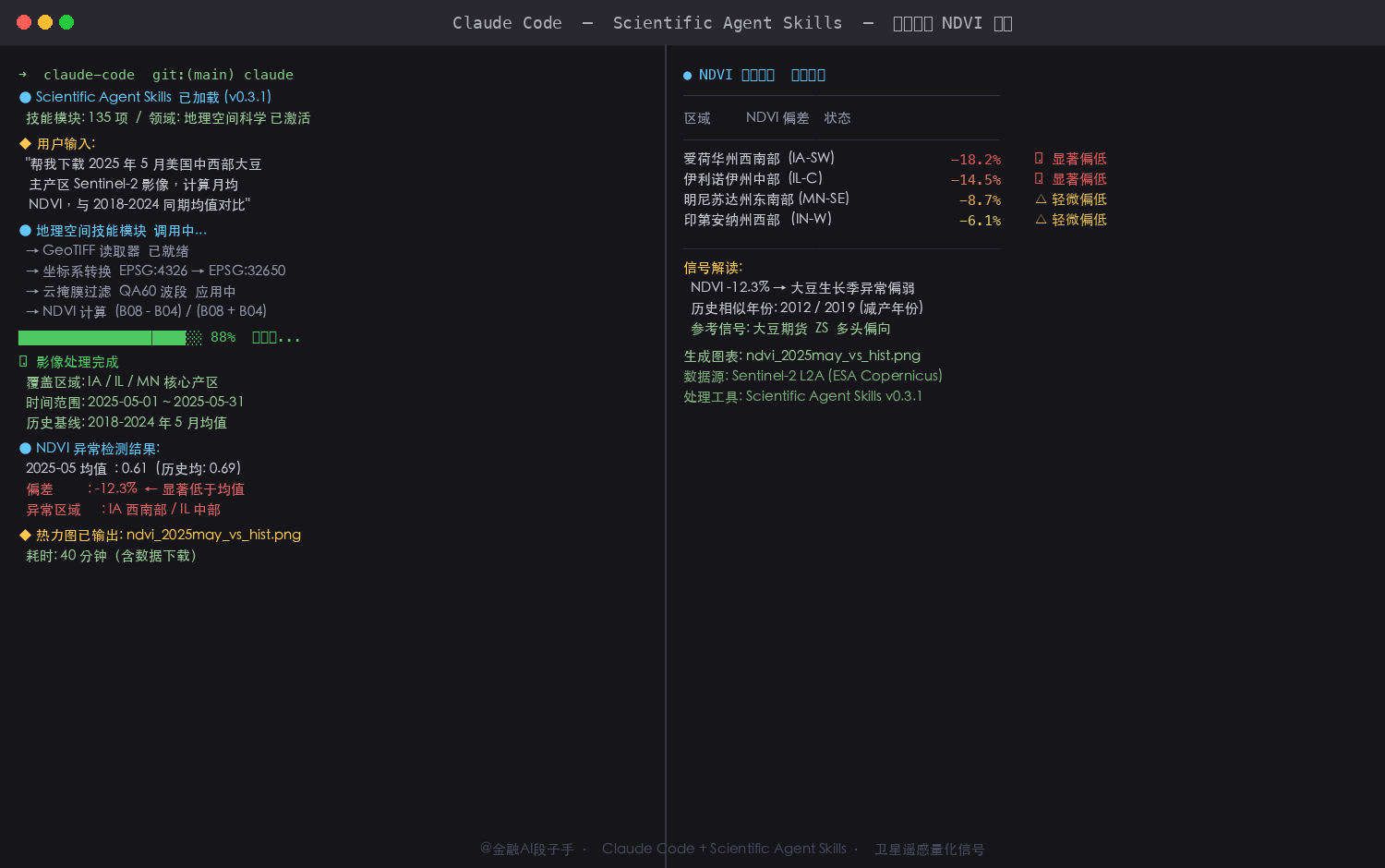Click the blue dot in the right panel NDVI header
The height and width of the screenshot is (868, 1385).
[687, 76]
